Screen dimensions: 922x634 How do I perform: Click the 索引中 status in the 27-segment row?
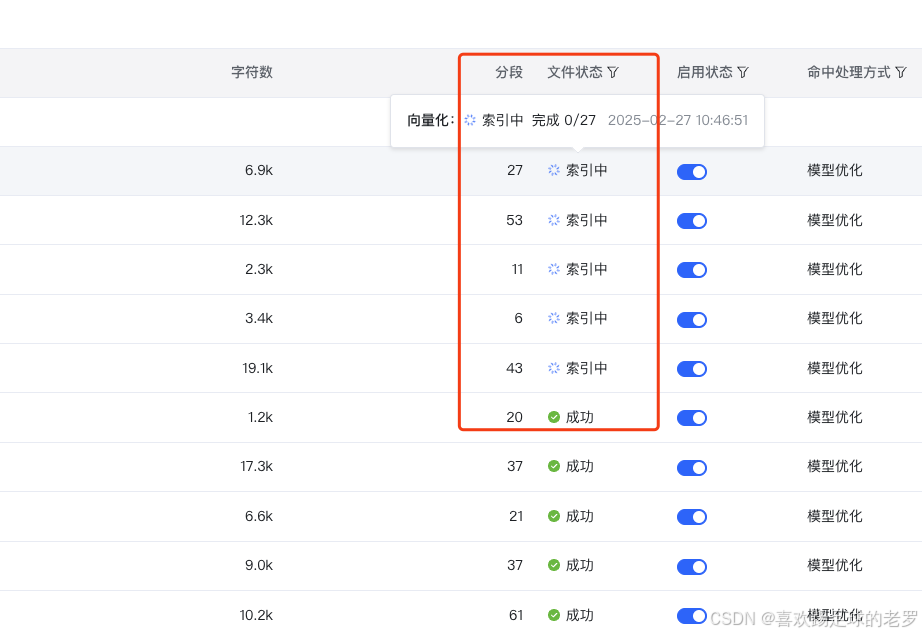(586, 171)
